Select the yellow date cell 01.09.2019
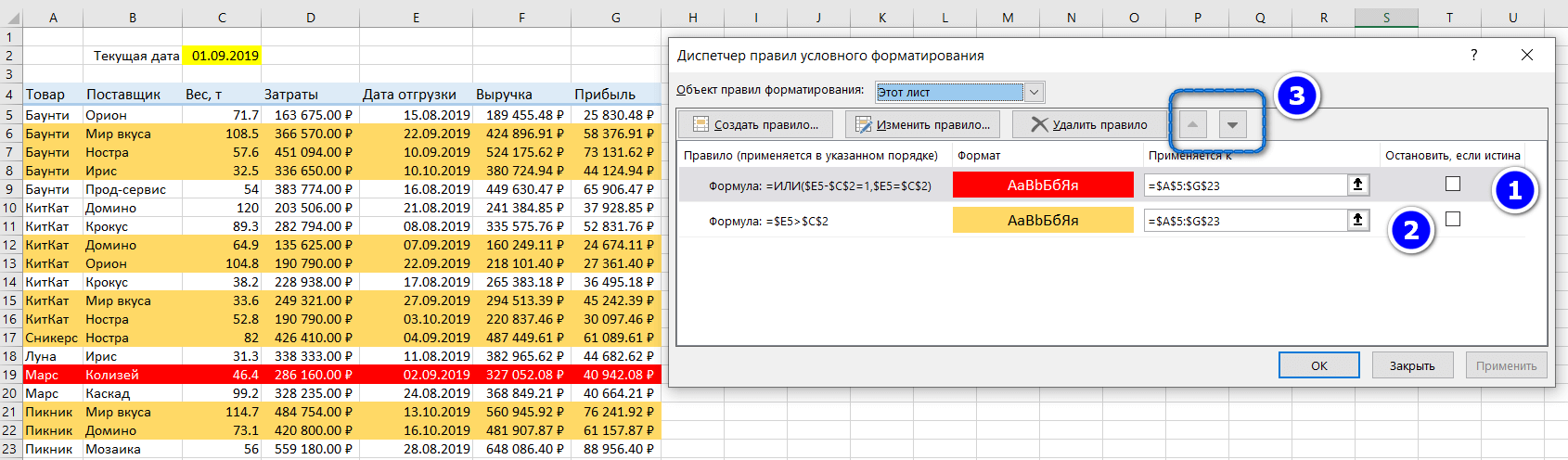The image size is (1568, 460). click(x=225, y=56)
